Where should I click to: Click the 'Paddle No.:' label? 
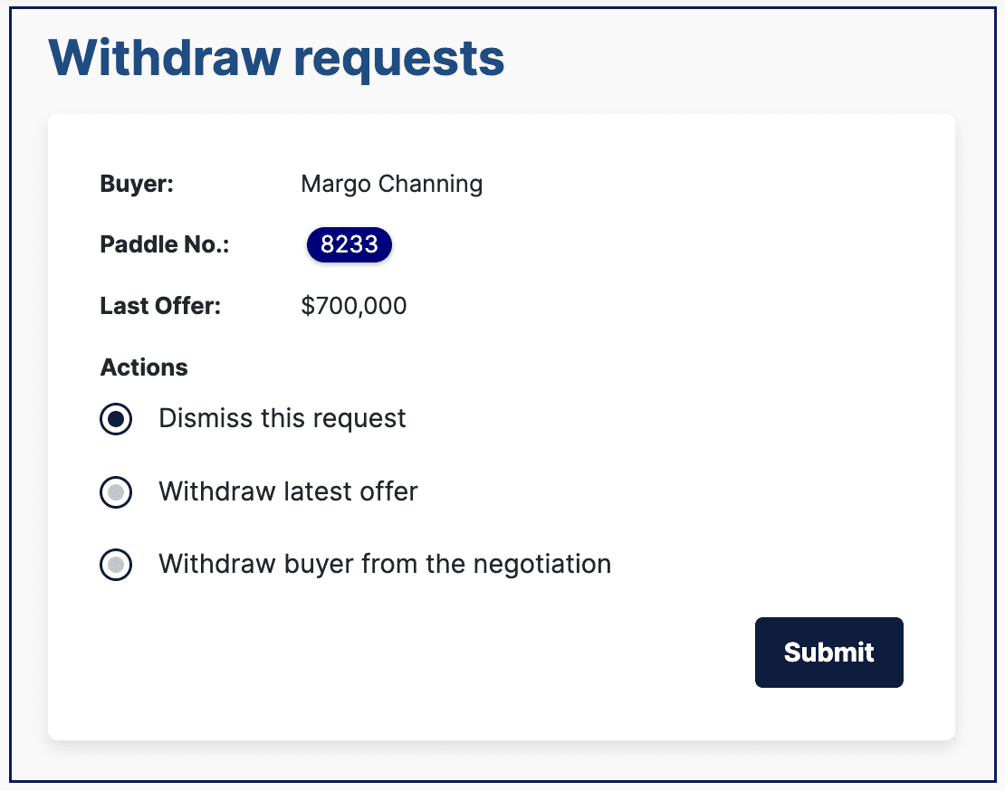(x=163, y=244)
